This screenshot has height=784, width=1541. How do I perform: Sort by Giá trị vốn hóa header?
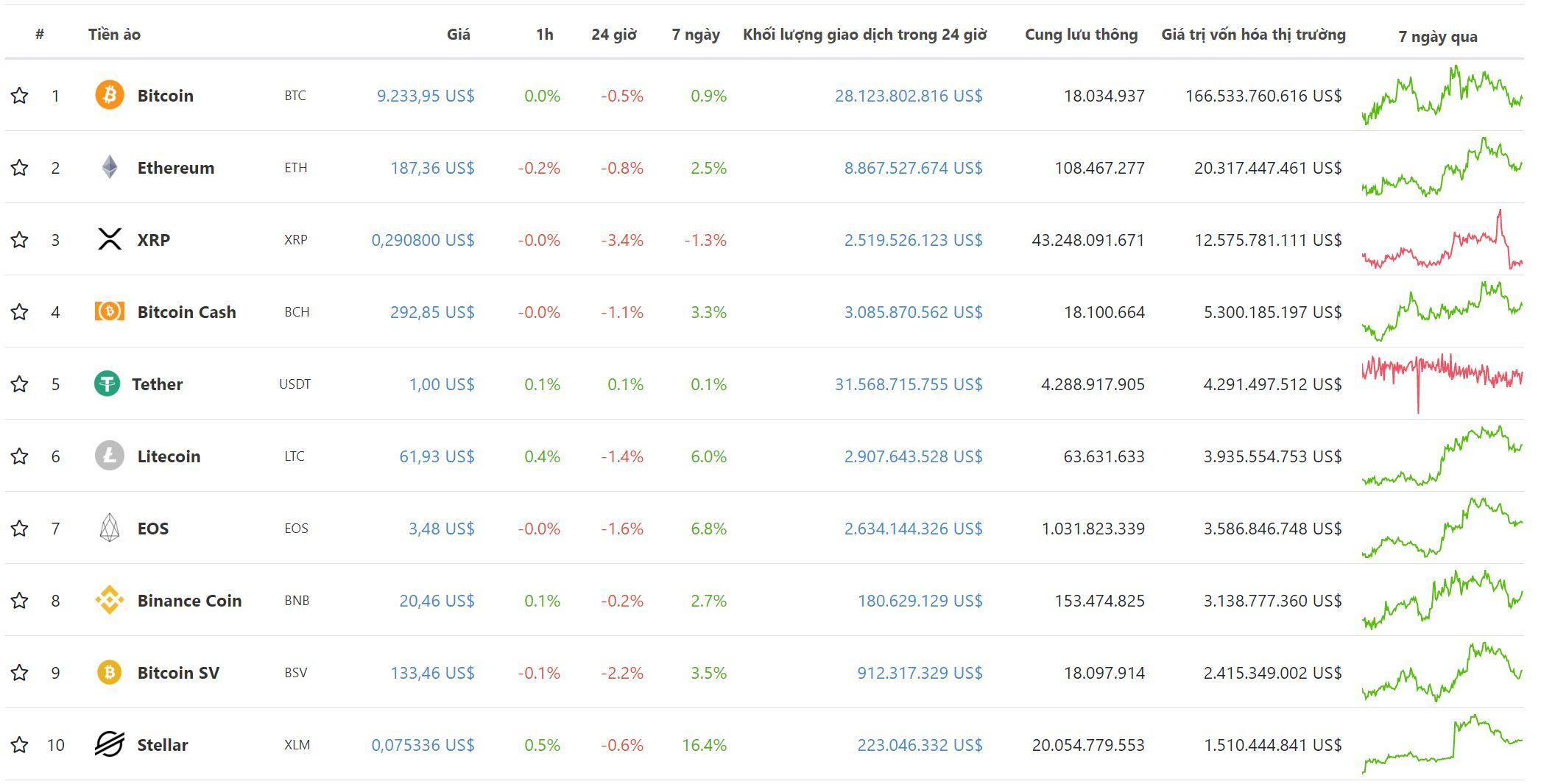click(x=1253, y=34)
